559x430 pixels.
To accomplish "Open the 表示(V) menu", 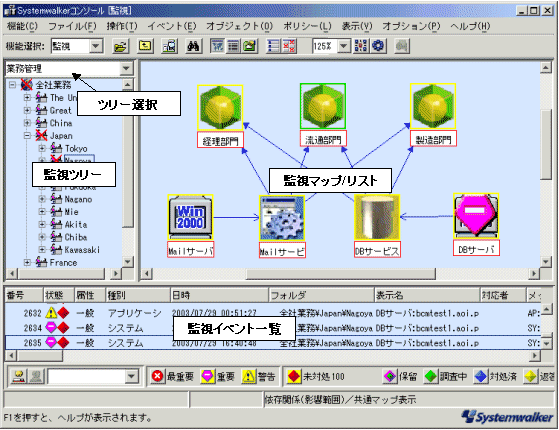I will 357,26.
